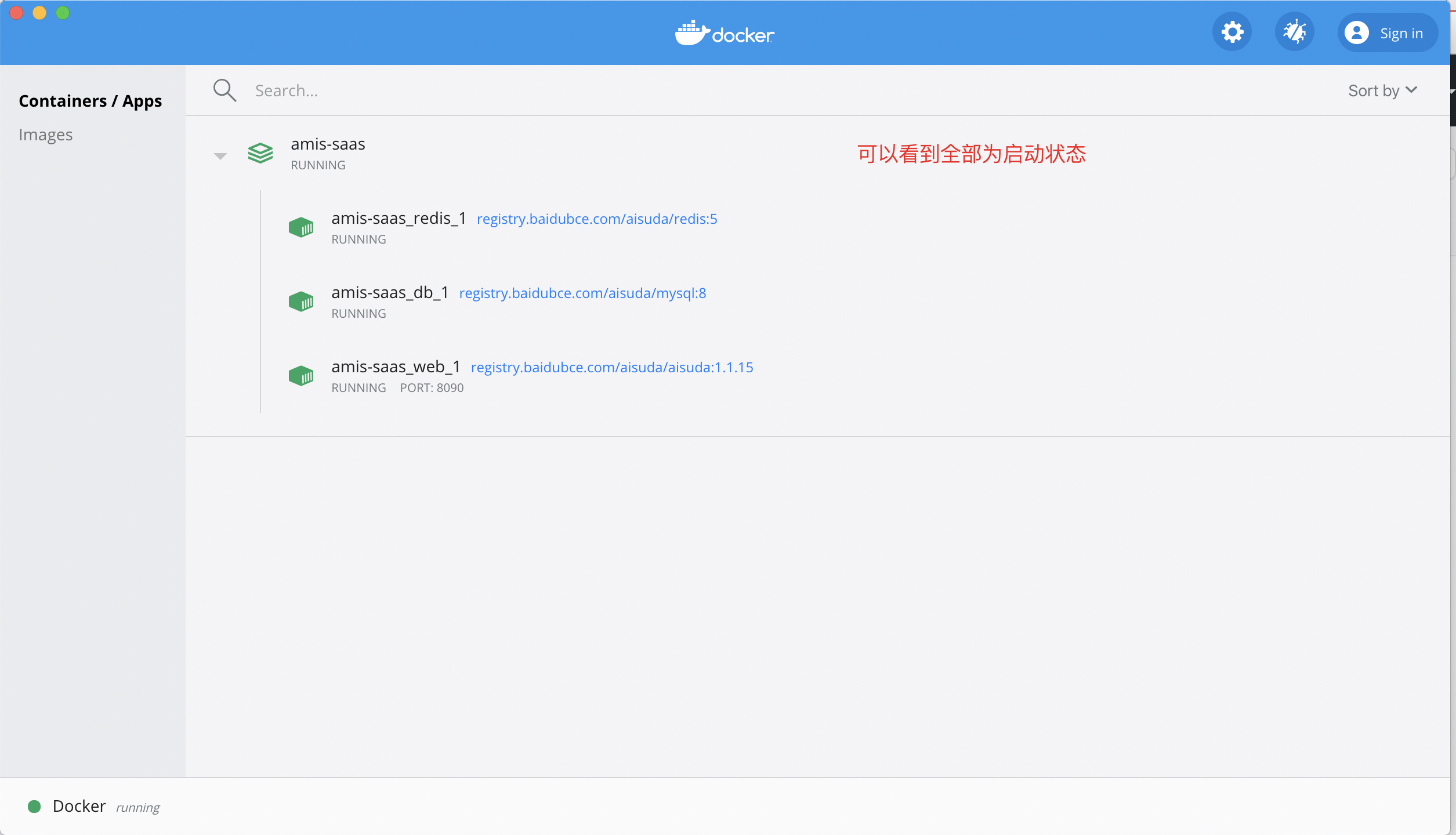
Task: Click the amis-saas_web_1 container icon
Action: coord(301,376)
